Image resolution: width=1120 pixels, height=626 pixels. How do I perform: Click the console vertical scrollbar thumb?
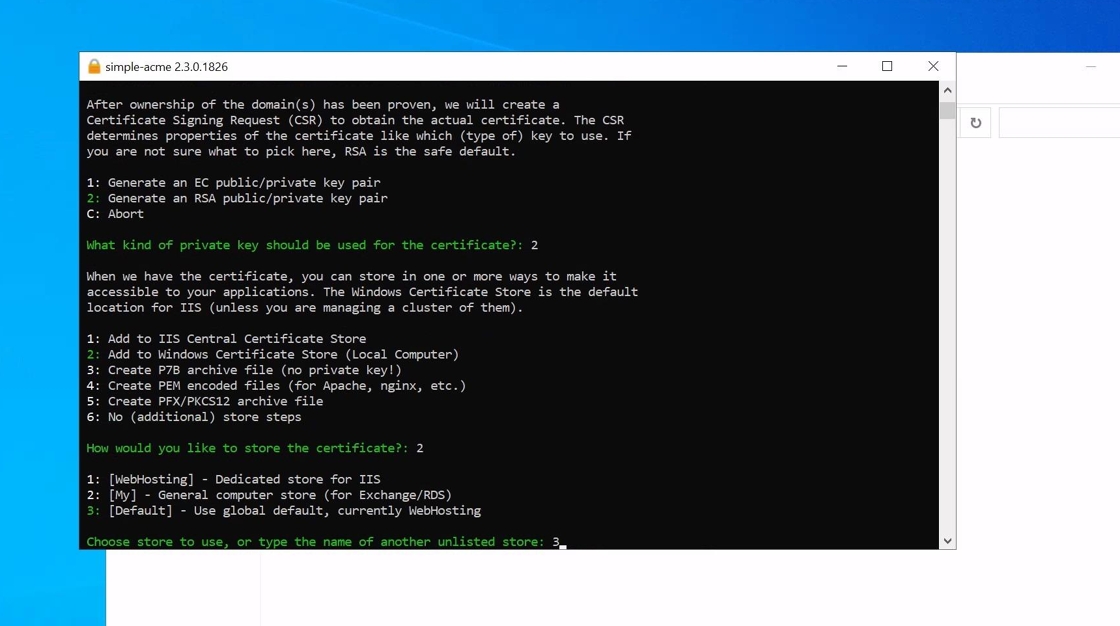(x=947, y=110)
